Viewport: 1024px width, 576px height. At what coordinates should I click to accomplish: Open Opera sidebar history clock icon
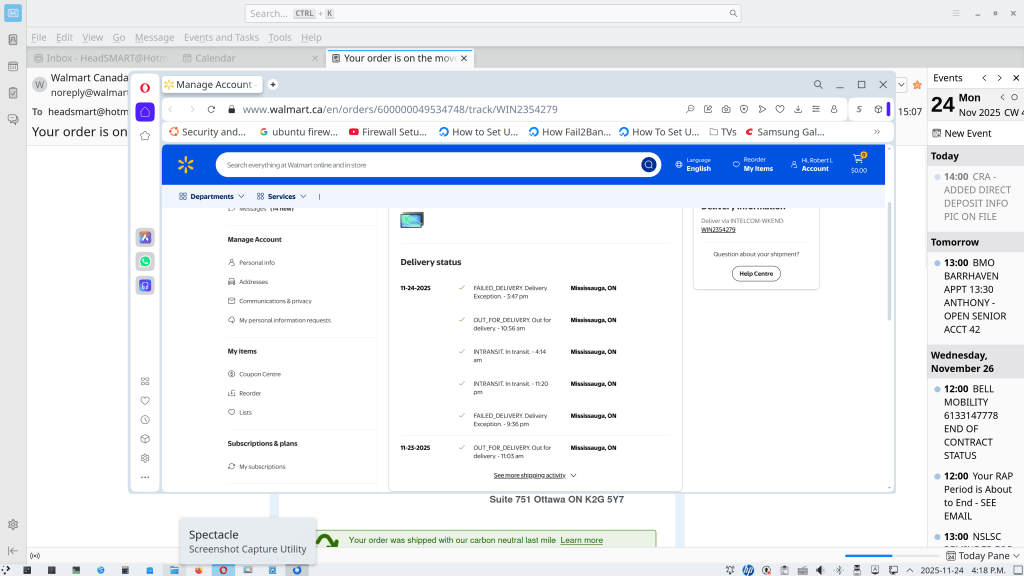pyautogui.click(x=145, y=420)
